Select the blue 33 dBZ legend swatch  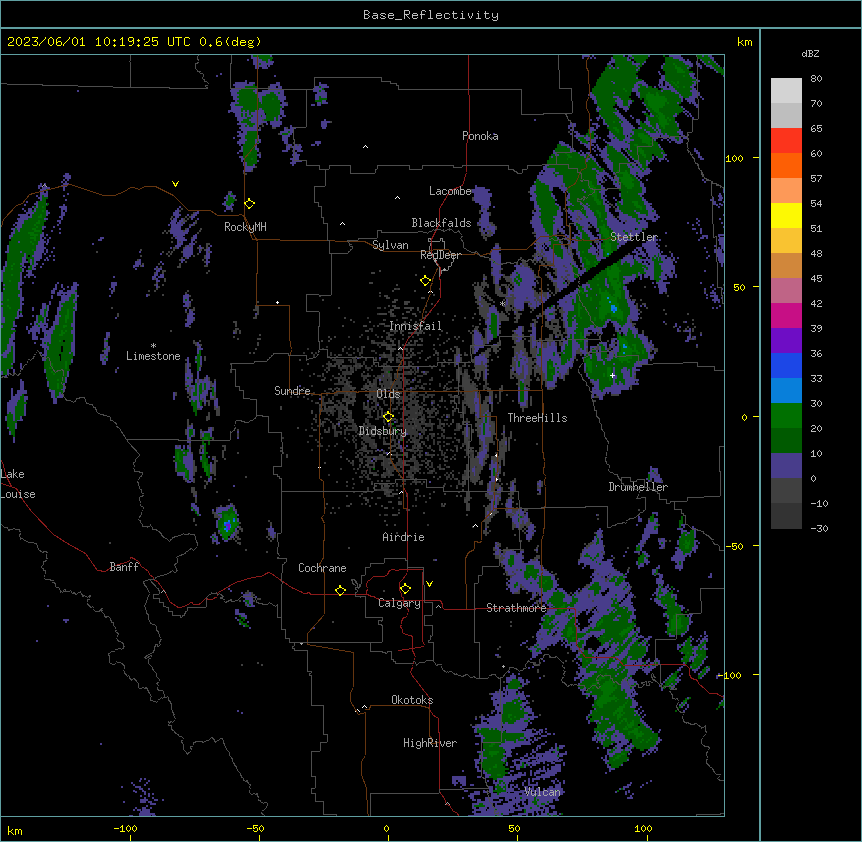pos(786,365)
